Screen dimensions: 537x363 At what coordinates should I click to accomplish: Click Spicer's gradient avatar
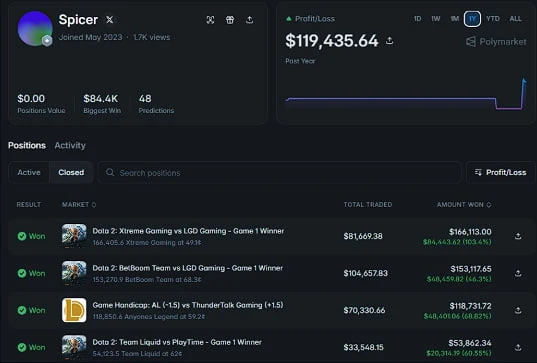[x=35, y=28]
